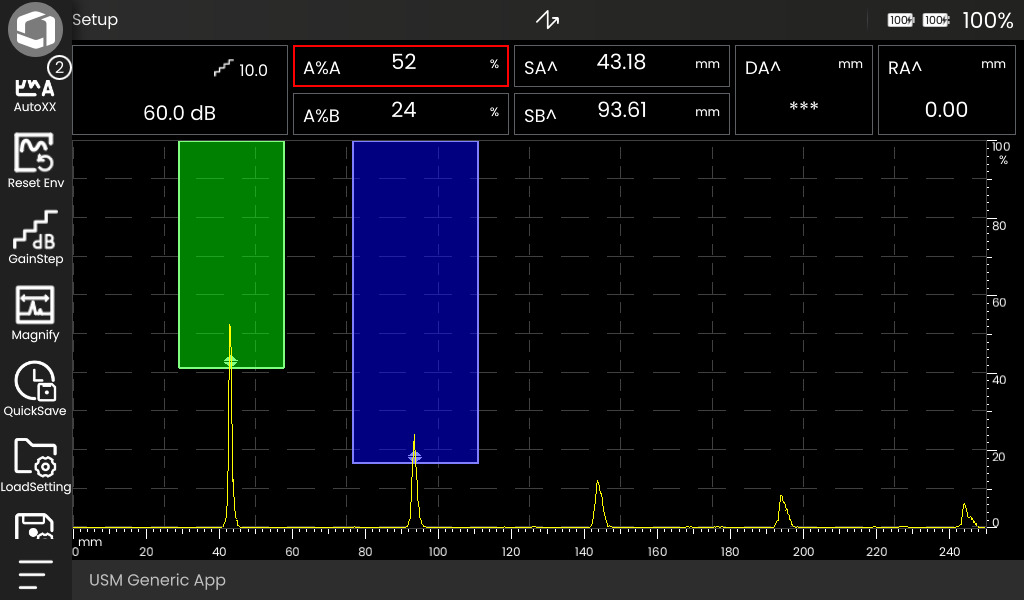1024x600 pixels.
Task: Click gate A peak marker on echo
Action: tap(231, 361)
